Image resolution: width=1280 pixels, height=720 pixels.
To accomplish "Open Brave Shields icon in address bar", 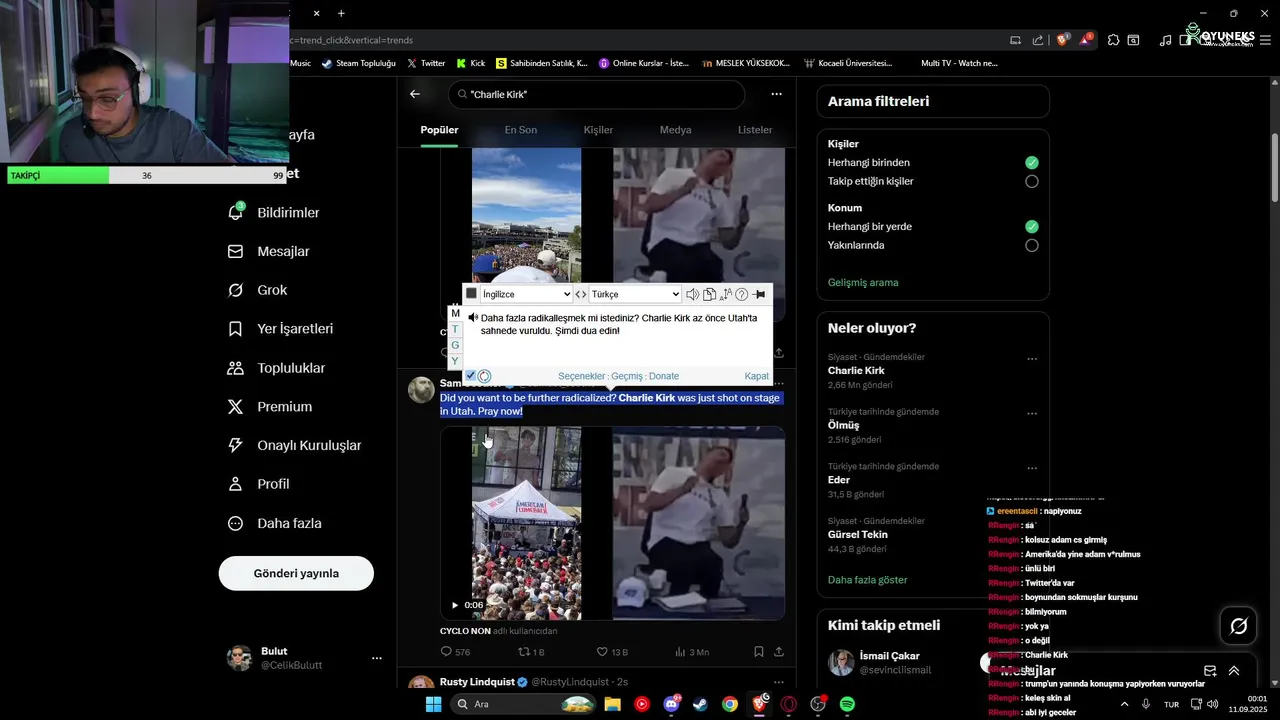I will coord(1063,40).
